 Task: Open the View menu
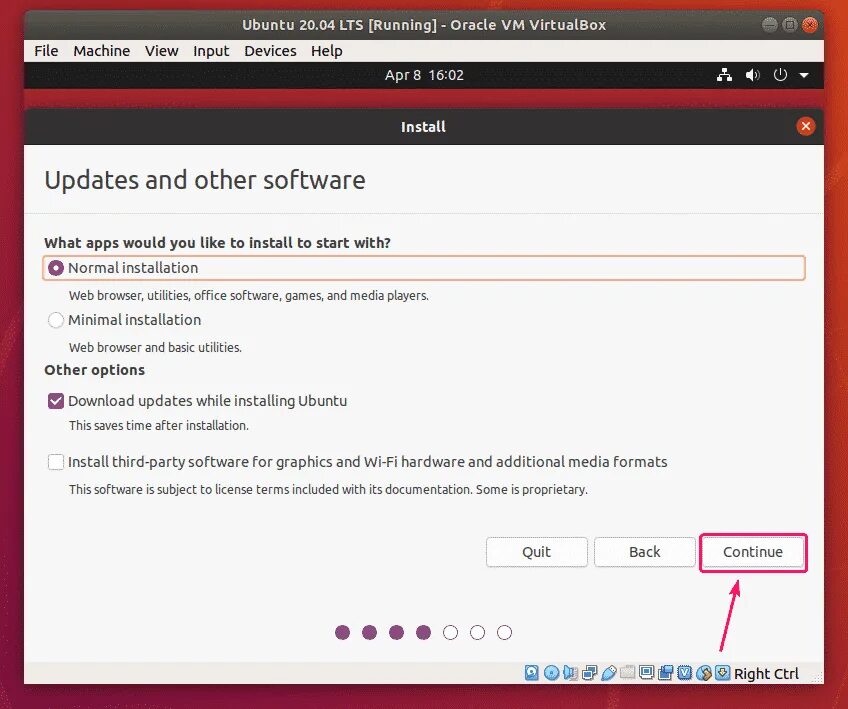pos(161,51)
